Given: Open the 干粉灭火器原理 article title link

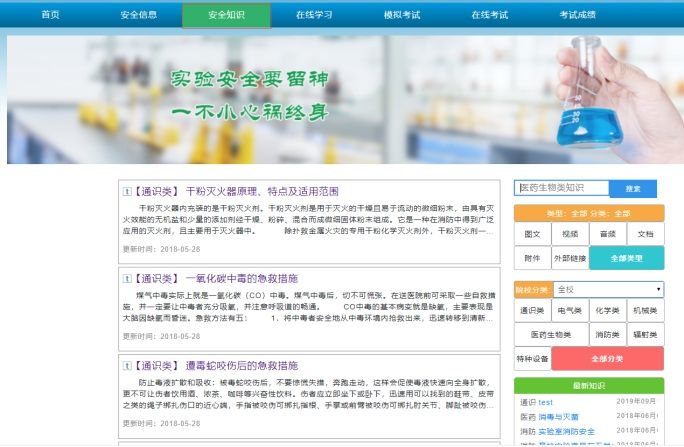Looking at the screenshot, I should coord(262,191).
